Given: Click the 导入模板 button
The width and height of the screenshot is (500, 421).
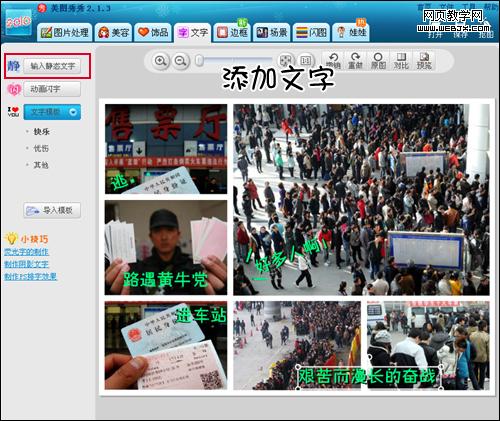Looking at the screenshot, I should click(x=52, y=210).
